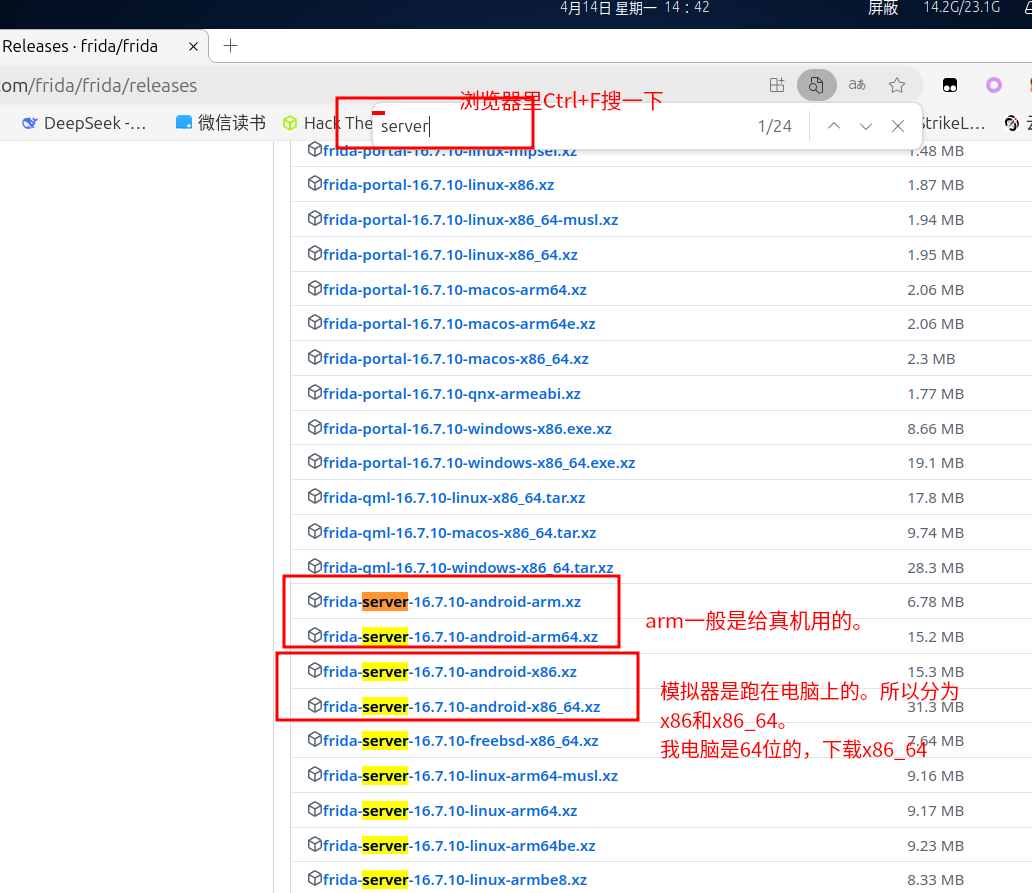The width and height of the screenshot is (1032, 893).
Task: Click the bookmark star icon
Action: [x=897, y=85]
